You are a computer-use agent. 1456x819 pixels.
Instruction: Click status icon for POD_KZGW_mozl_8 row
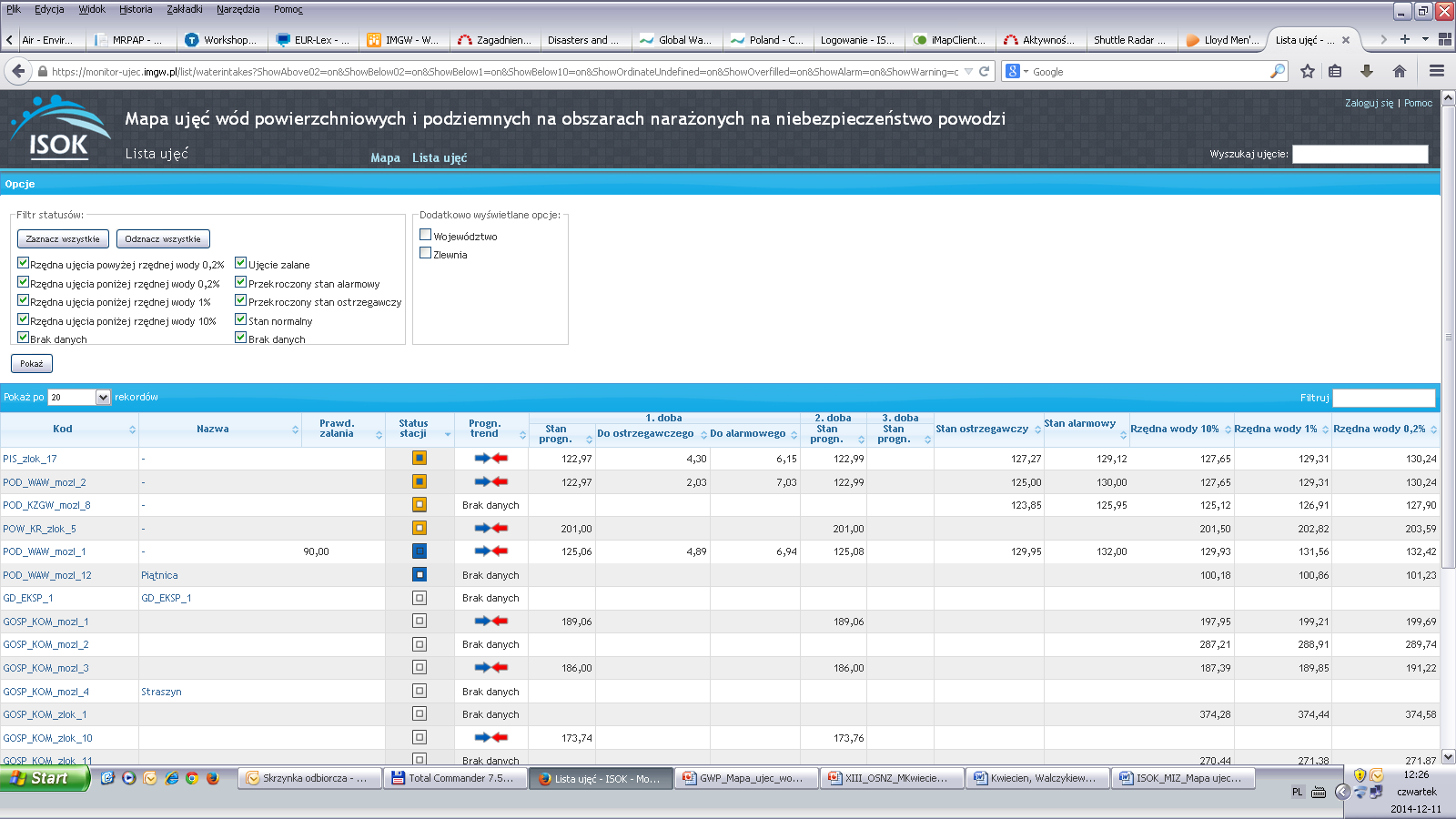[420, 504]
